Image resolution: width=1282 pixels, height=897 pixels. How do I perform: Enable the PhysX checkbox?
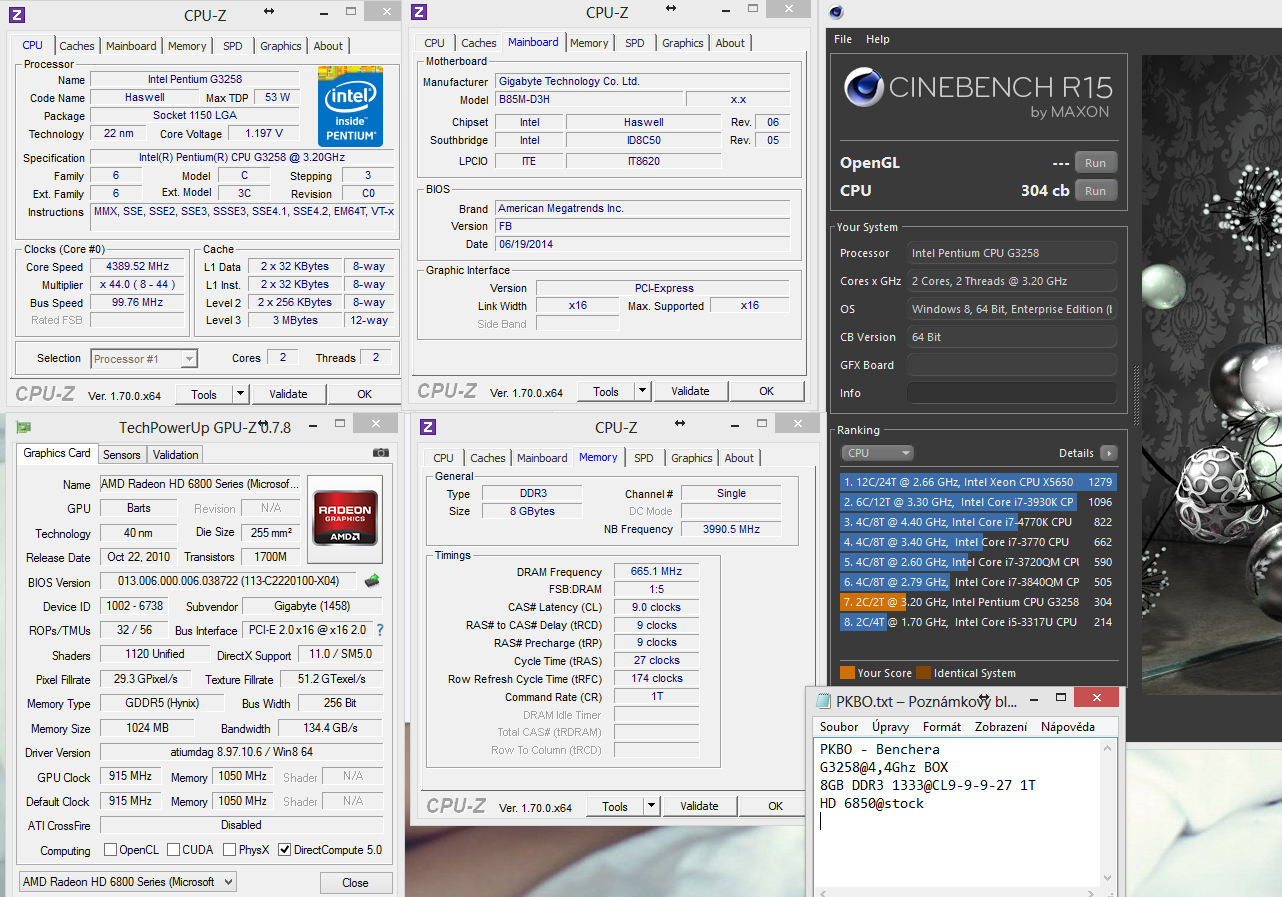pos(230,850)
